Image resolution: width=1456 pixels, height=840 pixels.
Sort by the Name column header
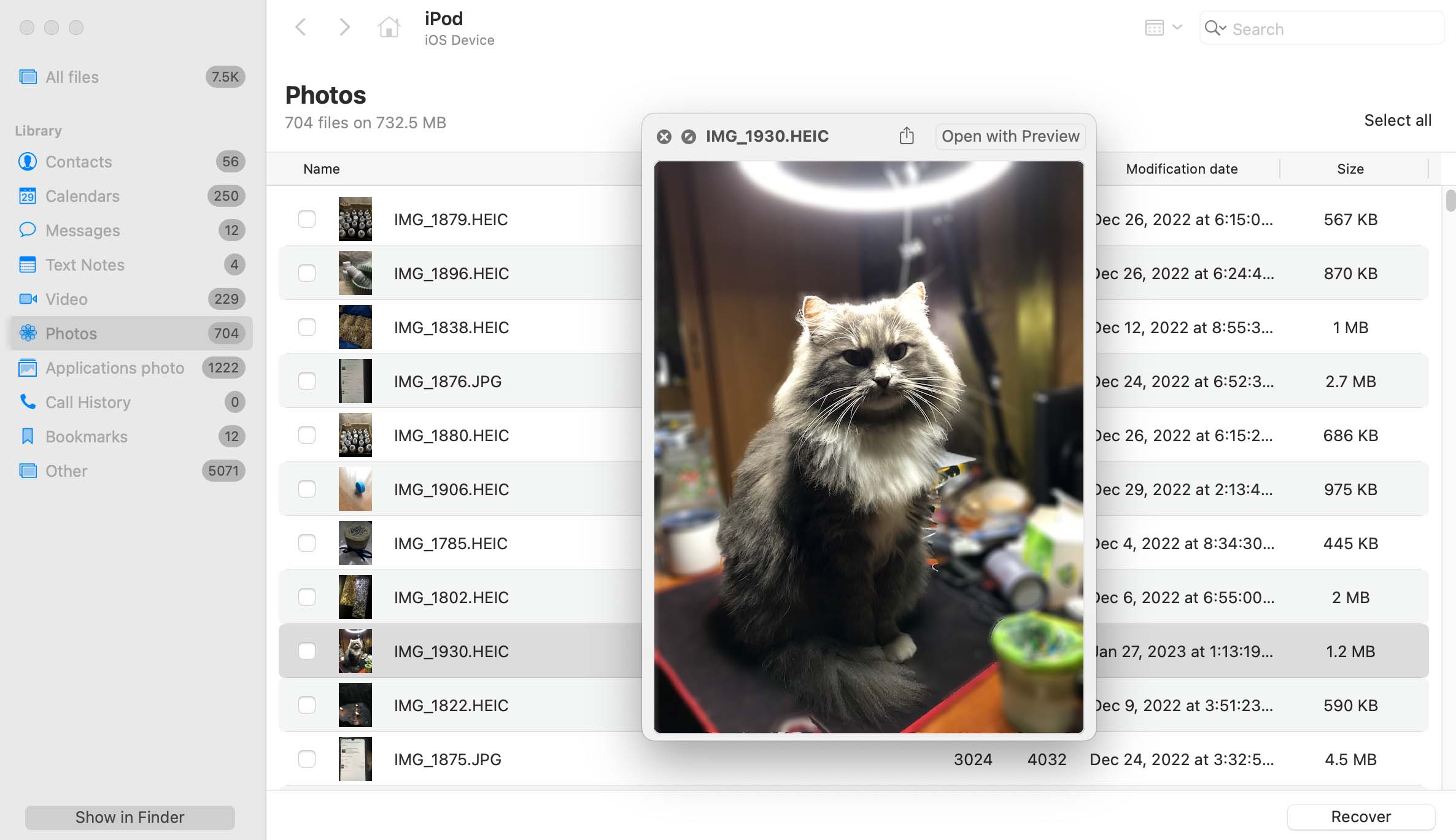click(321, 169)
